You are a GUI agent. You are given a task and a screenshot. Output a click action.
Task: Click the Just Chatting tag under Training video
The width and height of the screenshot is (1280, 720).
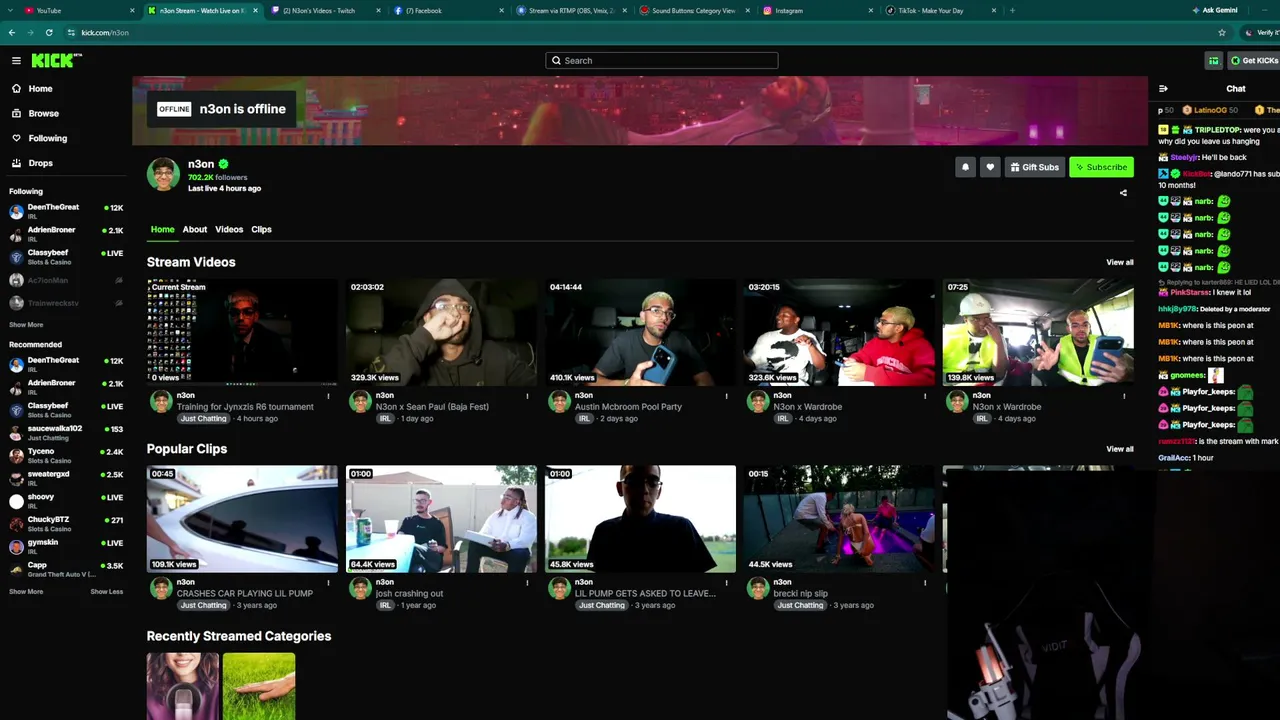203,419
